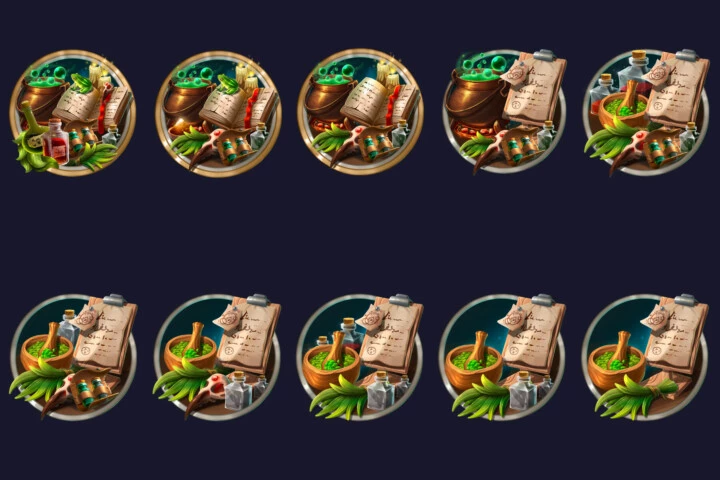Screen dimensions: 720x480
Task: Pick top-row icon with mortar and clipboard
Action: tap(646, 113)
